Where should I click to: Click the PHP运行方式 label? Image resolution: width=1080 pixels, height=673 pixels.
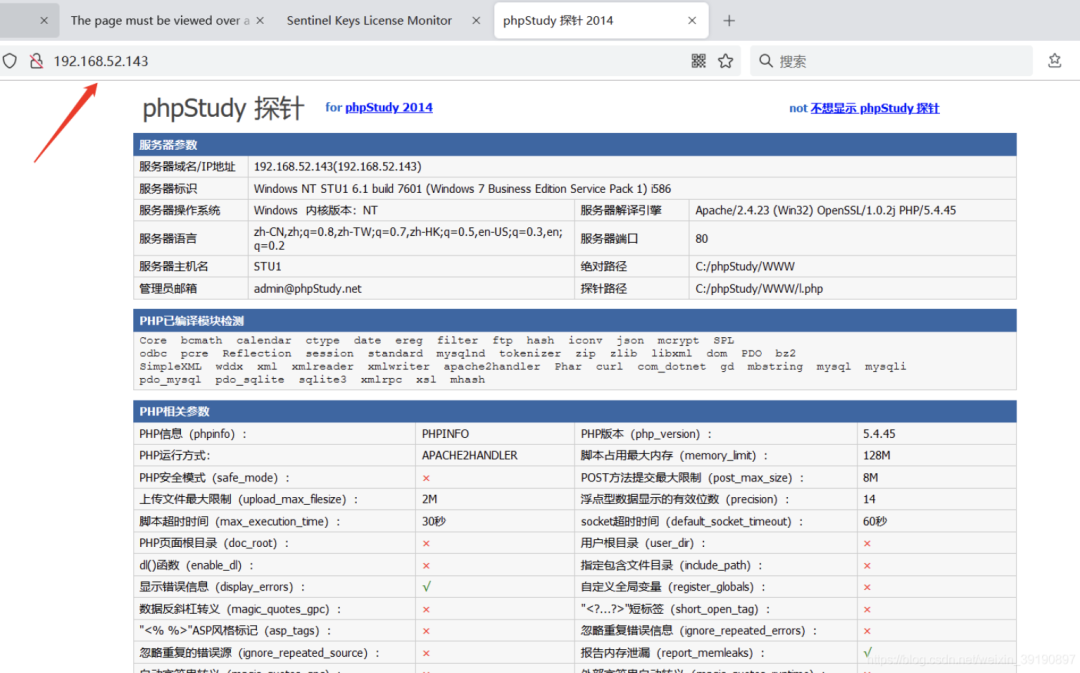click(174, 455)
